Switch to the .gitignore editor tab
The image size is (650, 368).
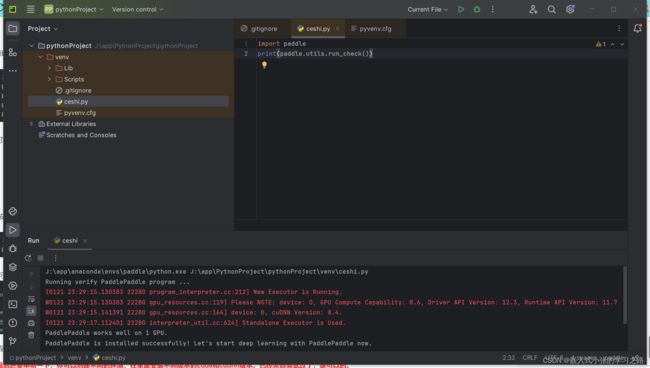pyautogui.click(x=260, y=29)
